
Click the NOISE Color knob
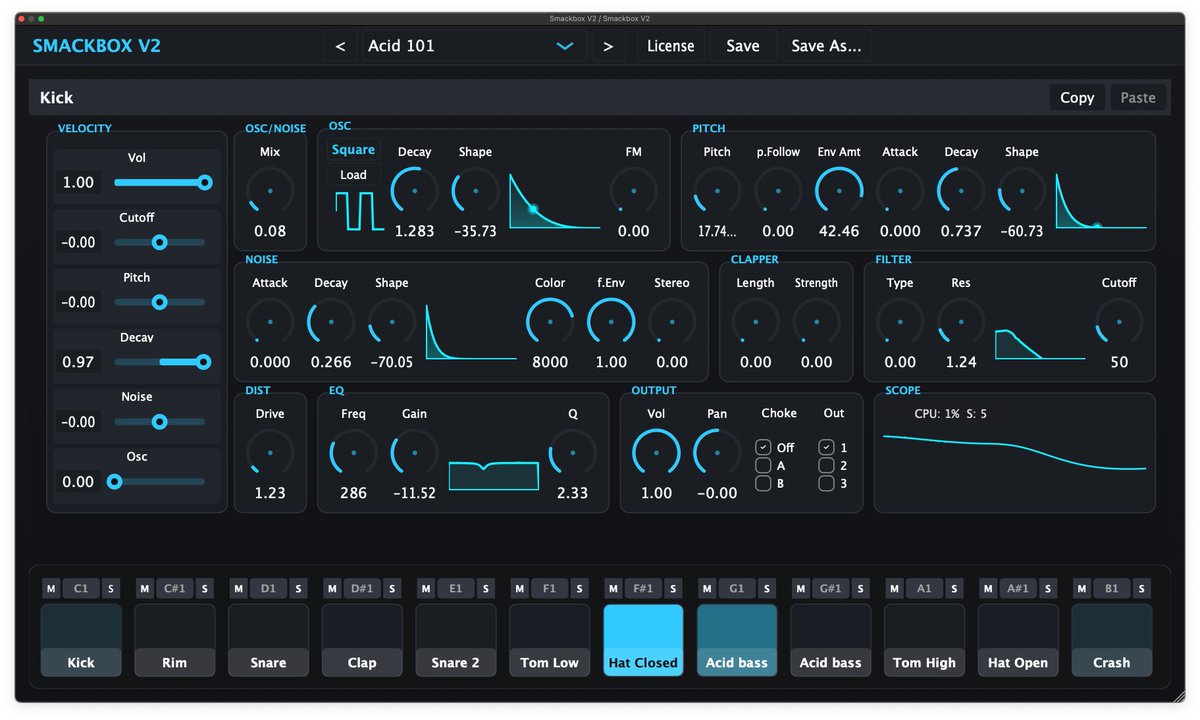tap(550, 321)
